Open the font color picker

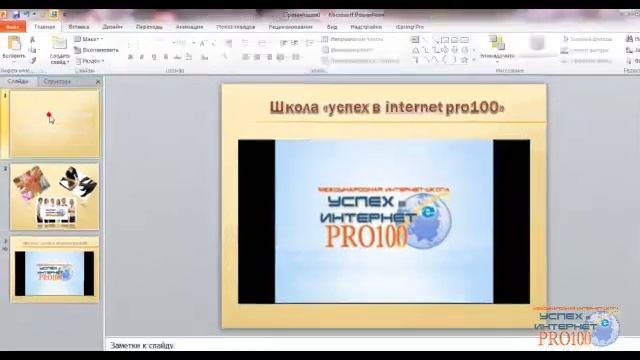coord(225,57)
